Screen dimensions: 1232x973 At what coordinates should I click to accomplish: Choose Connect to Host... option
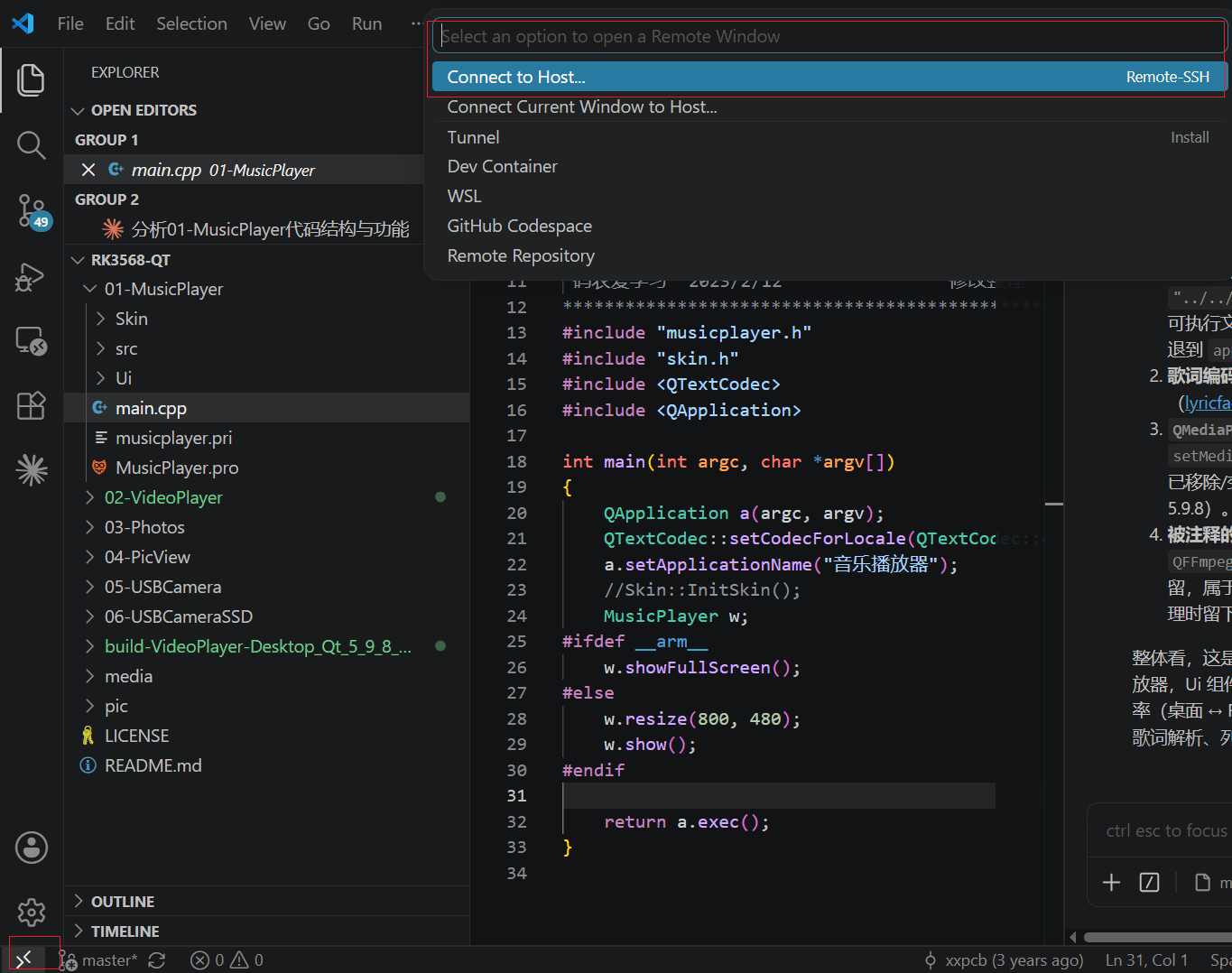click(x=828, y=77)
